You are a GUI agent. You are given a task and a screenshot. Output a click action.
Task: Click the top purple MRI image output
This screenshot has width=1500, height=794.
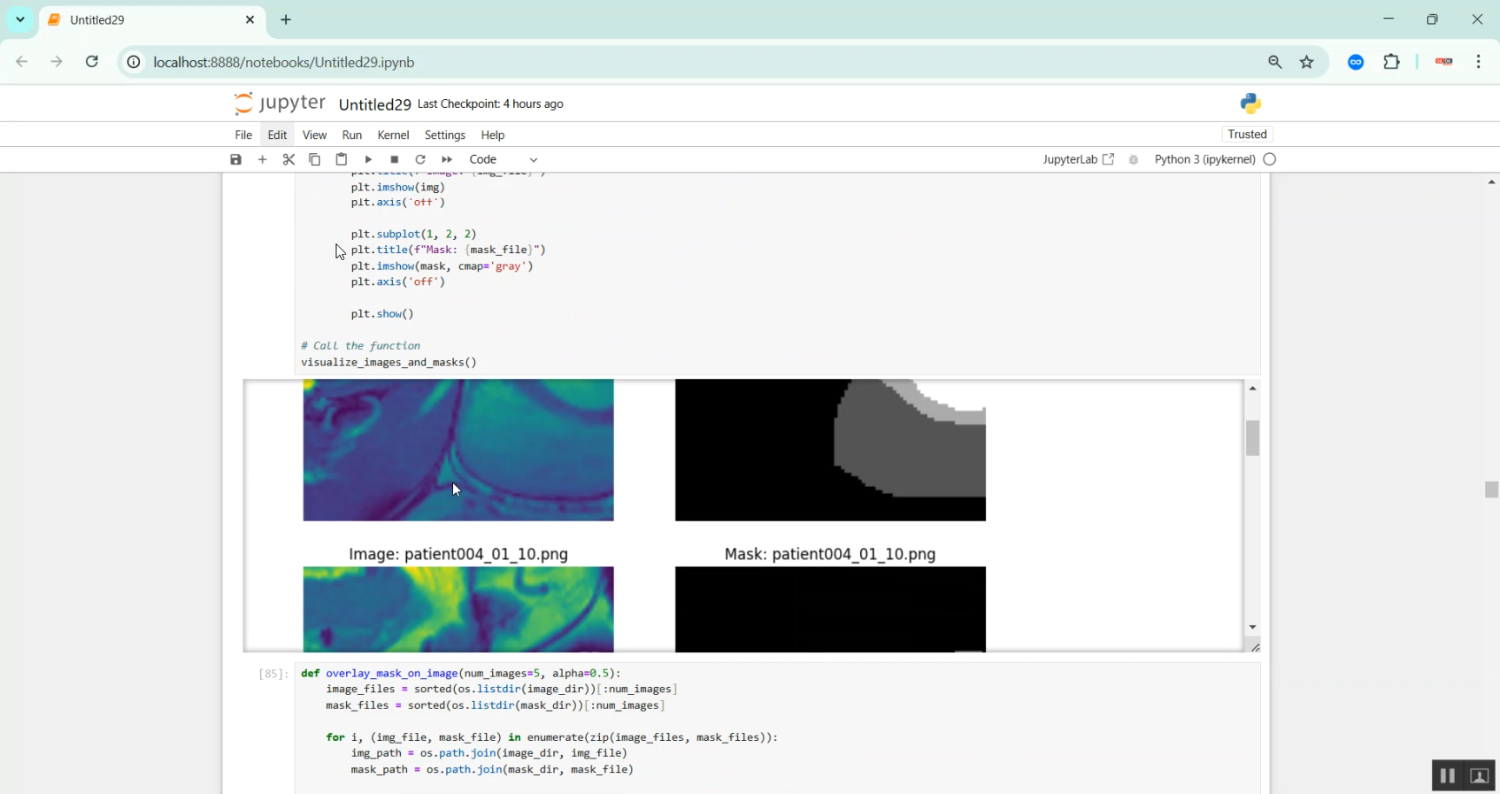point(458,450)
